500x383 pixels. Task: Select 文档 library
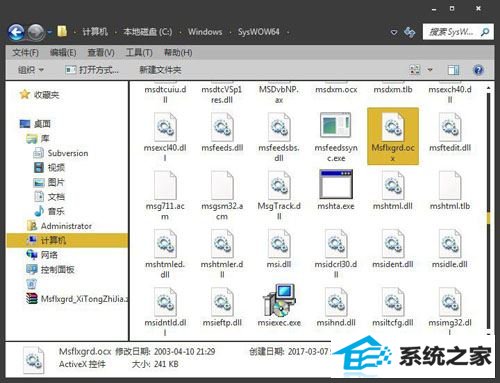point(49,197)
